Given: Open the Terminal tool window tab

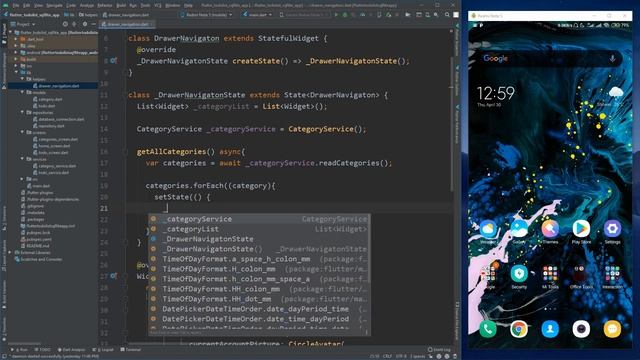Looking at the screenshot, I should pyautogui.click(x=131, y=349).
